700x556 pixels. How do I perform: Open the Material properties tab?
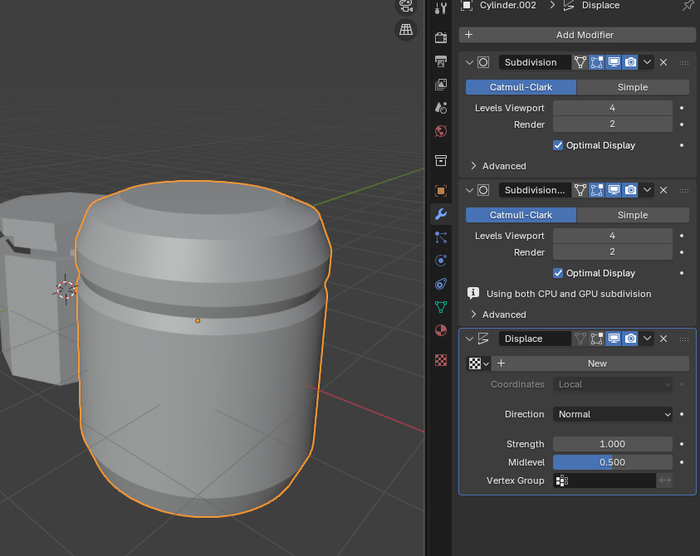[x=441, y=331]
